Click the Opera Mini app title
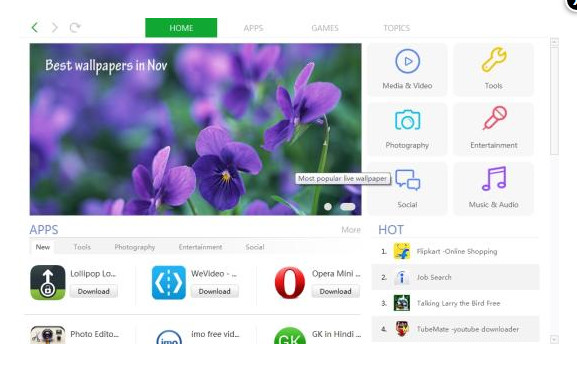577x368 pixels. pos(336,274)
